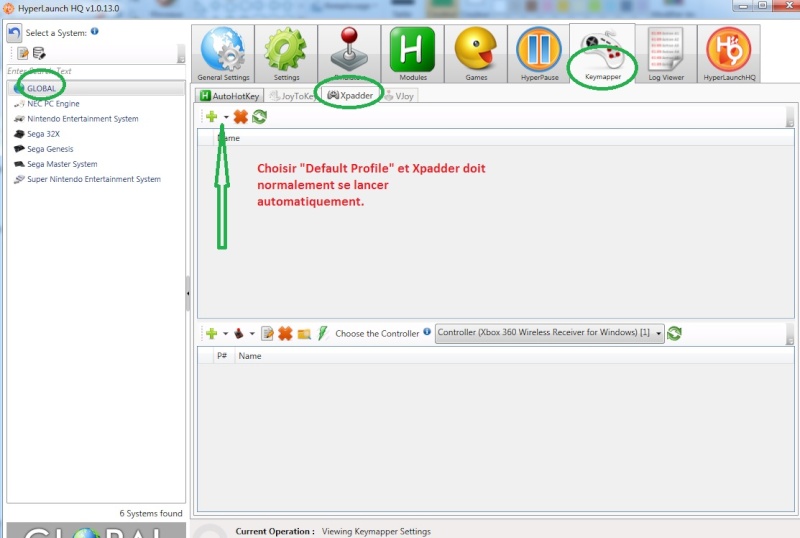Image resolution: width=800 pixels, height=538 pixels.
Task: Open the Log Viewer tab
Action: pos(666,54)
